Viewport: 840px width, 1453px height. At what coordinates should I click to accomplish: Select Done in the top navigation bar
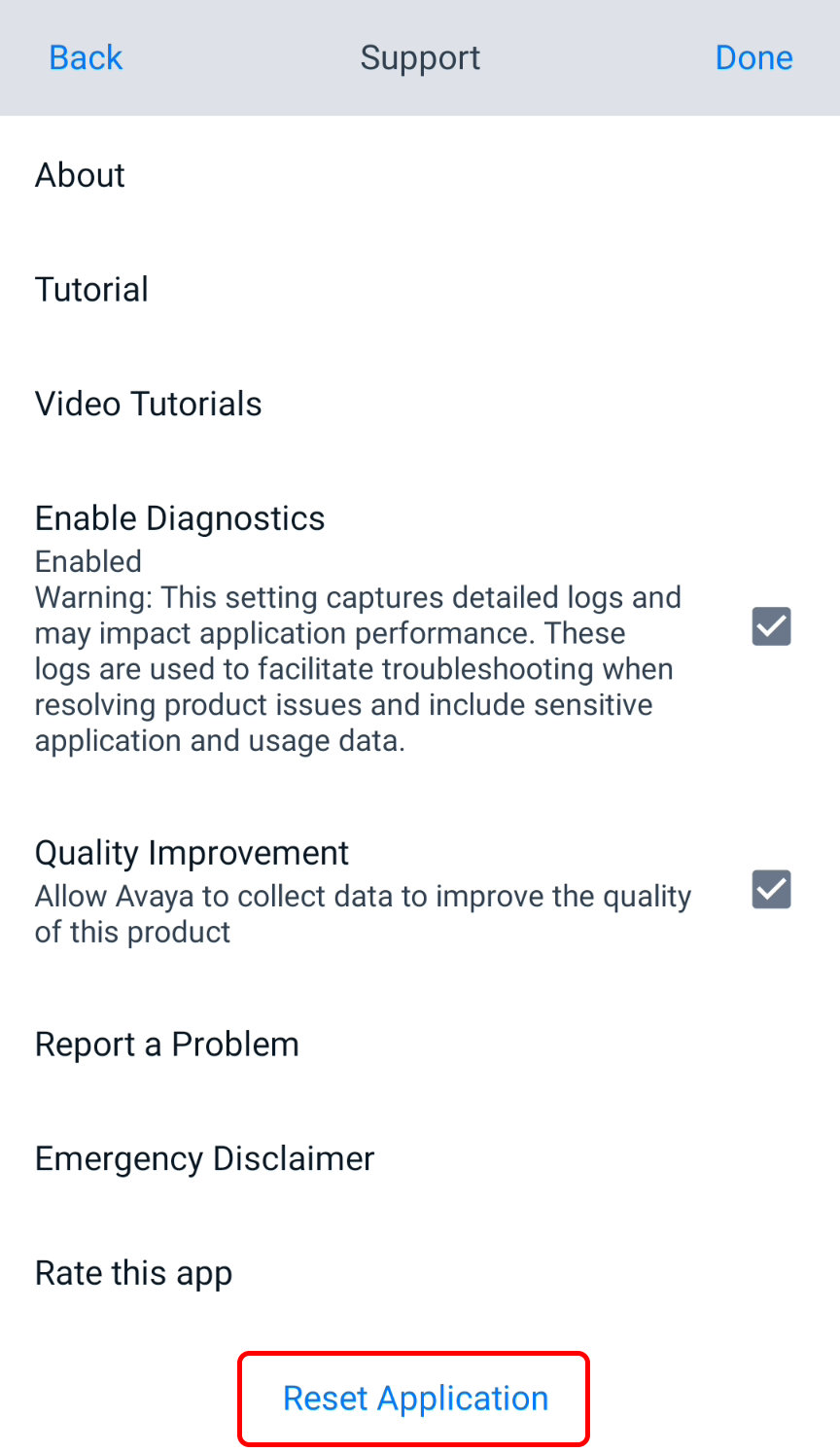pyautogui.click(x=754, y=57)
